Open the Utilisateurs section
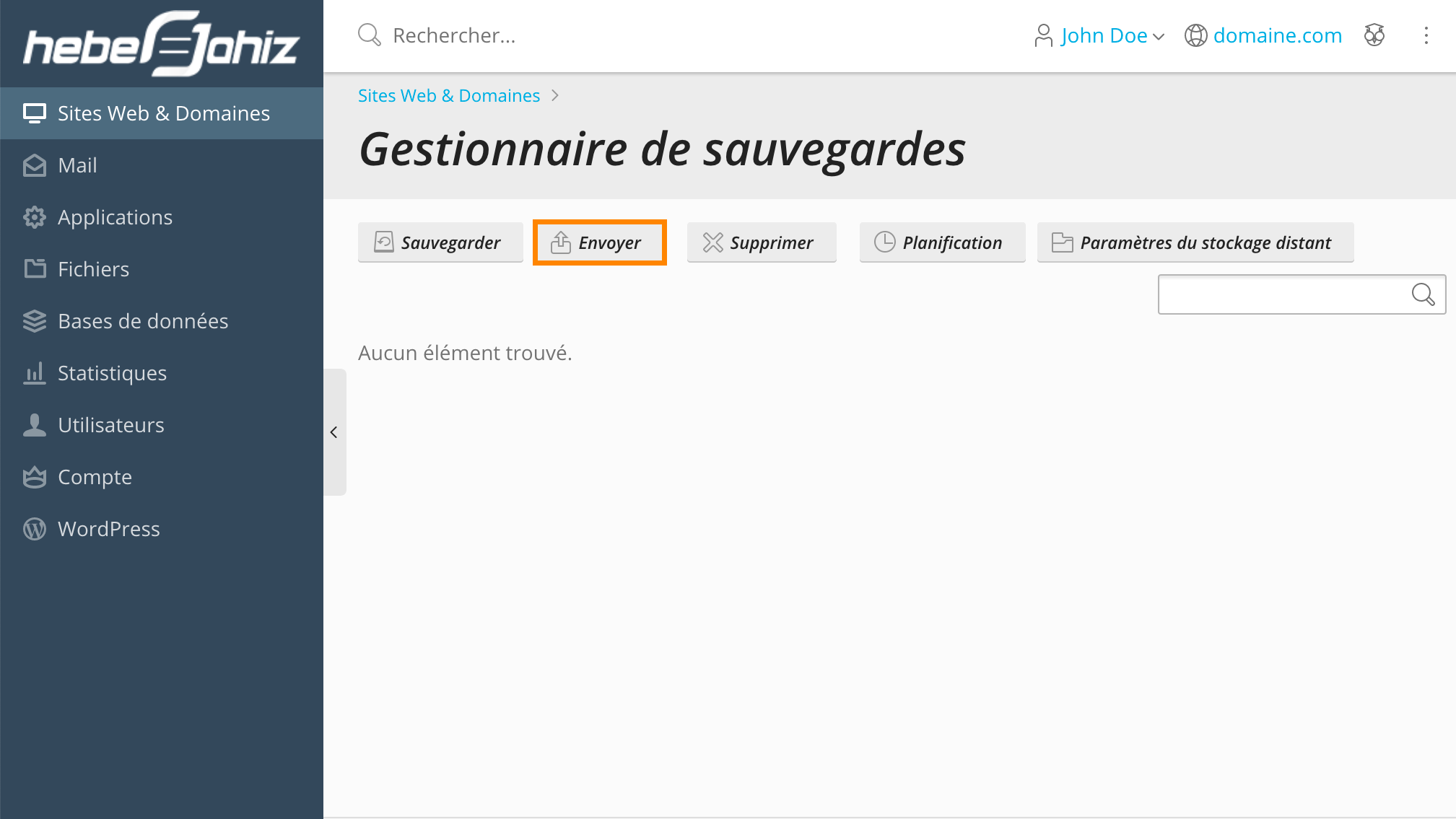This screenshot has width=1456, height=819. pos(162,425)
